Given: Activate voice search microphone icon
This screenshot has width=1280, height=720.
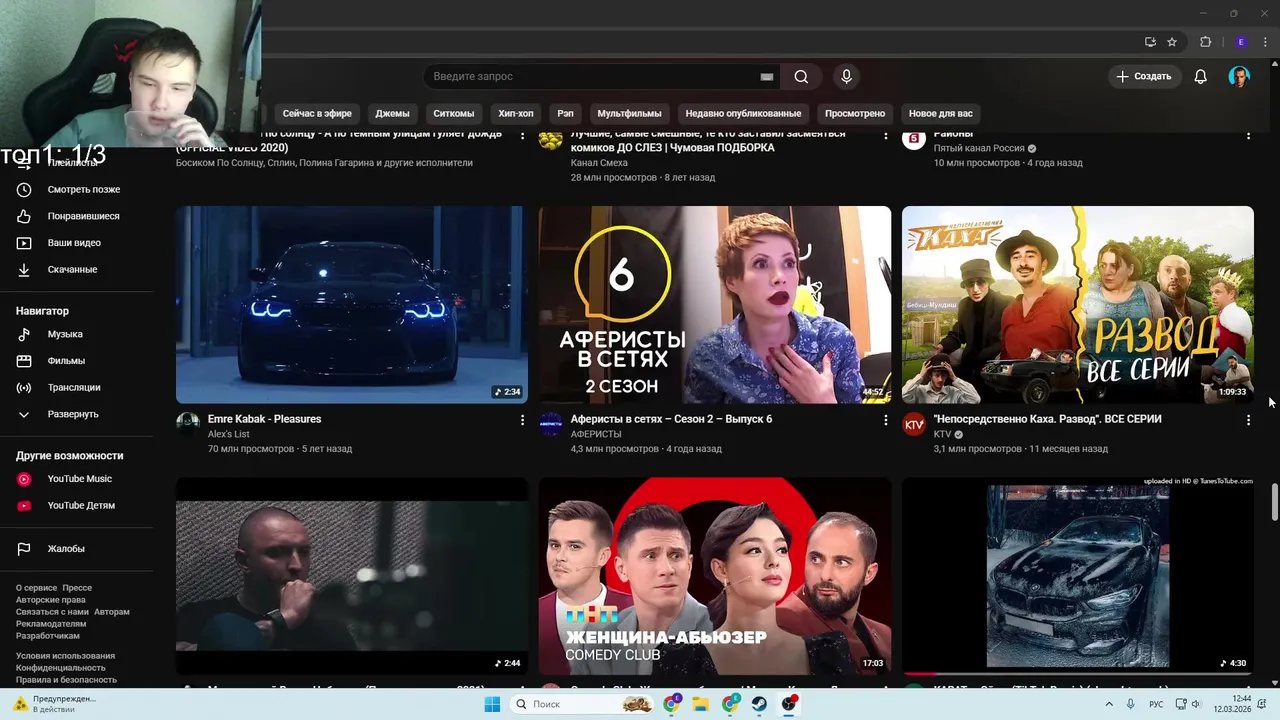Looking at the screenshot, I should coord(847,77).
